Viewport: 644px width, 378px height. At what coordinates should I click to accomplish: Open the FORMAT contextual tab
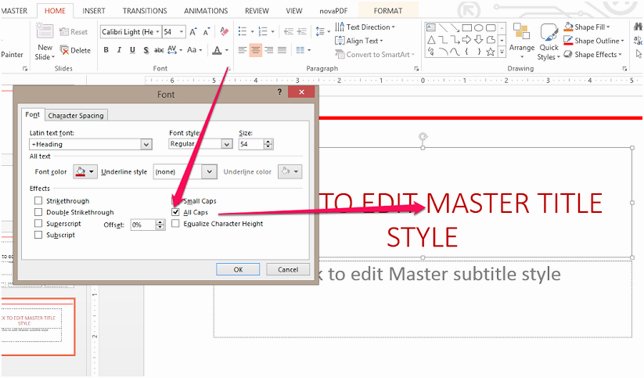388,11
